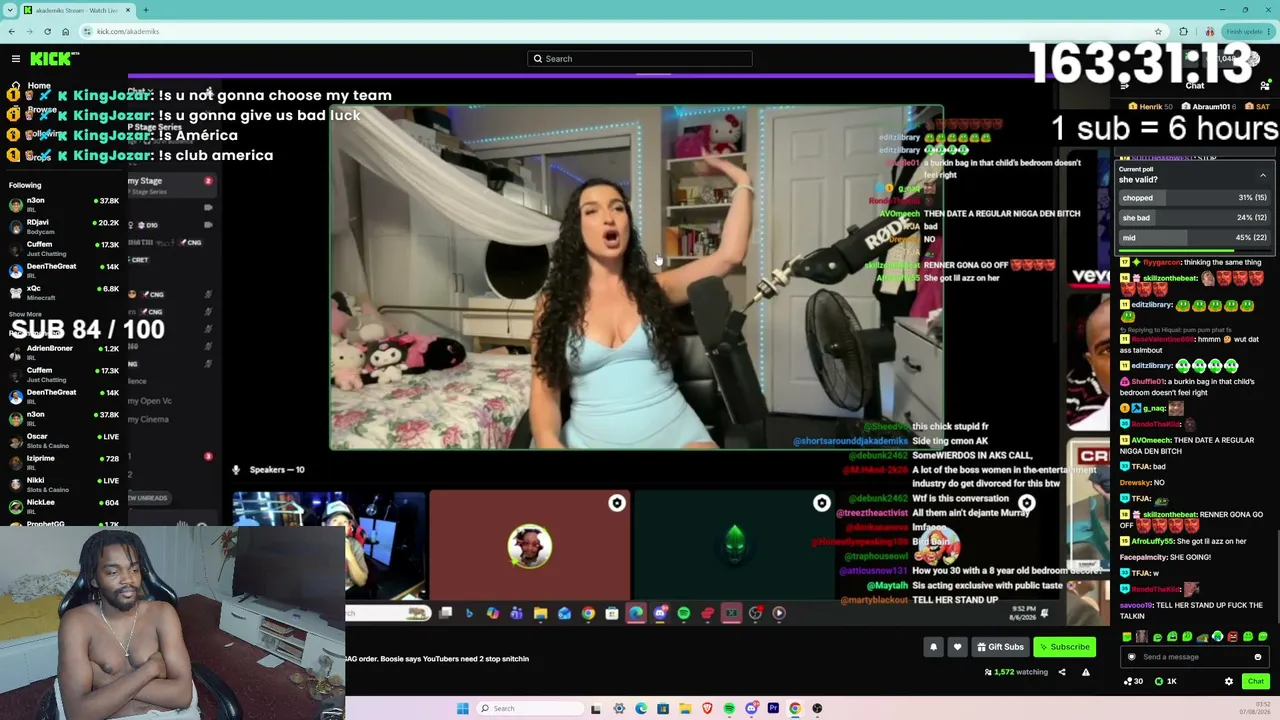
Task: Open the tab search dropdown
Action: click(x=9, y=10)
